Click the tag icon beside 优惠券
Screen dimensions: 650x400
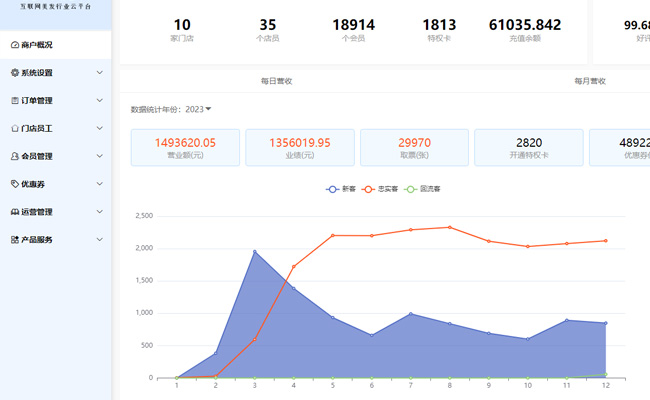click(15, 184)
